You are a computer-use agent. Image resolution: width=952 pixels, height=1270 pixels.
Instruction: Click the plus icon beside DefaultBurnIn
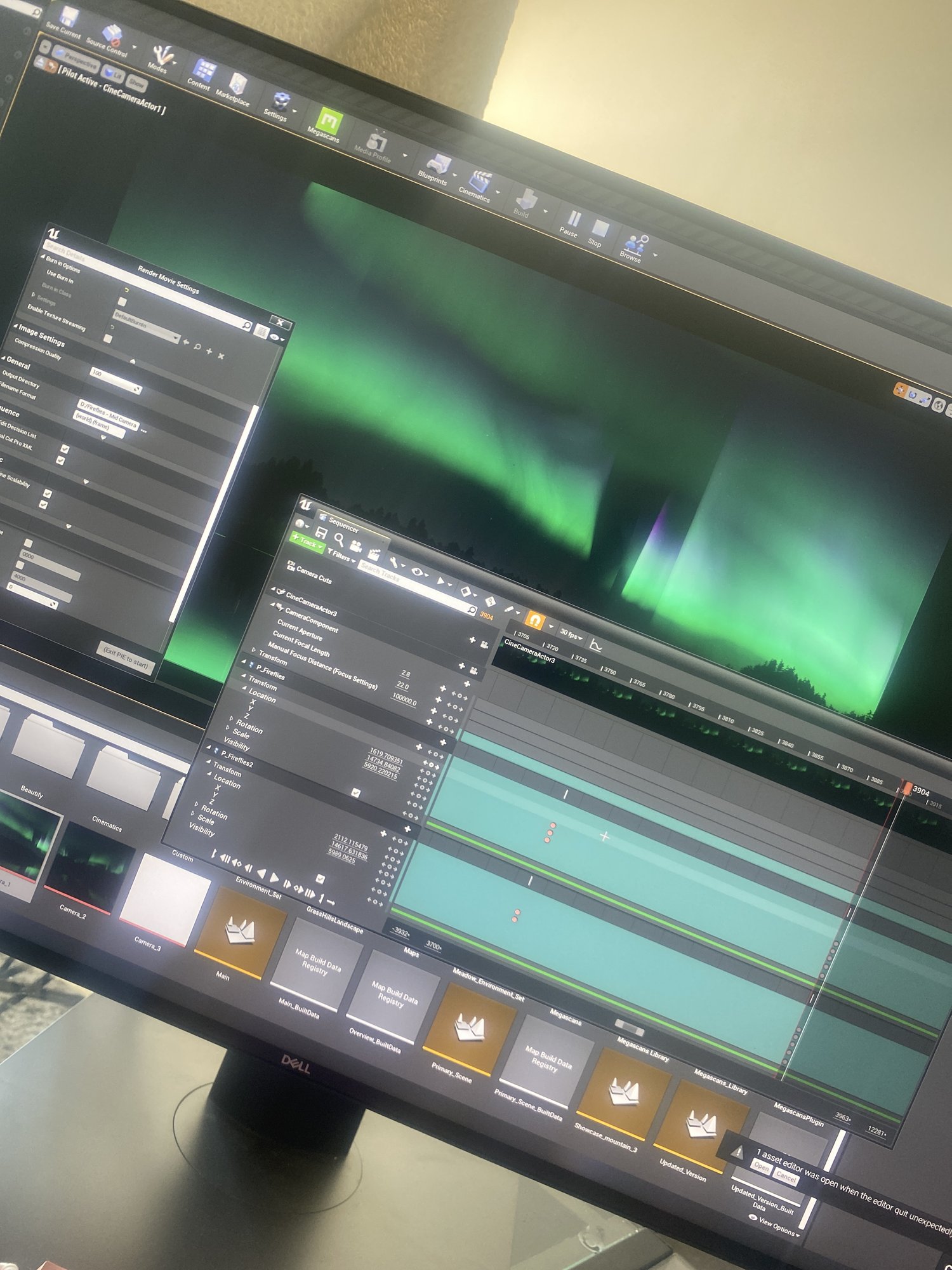pos(209,351)
